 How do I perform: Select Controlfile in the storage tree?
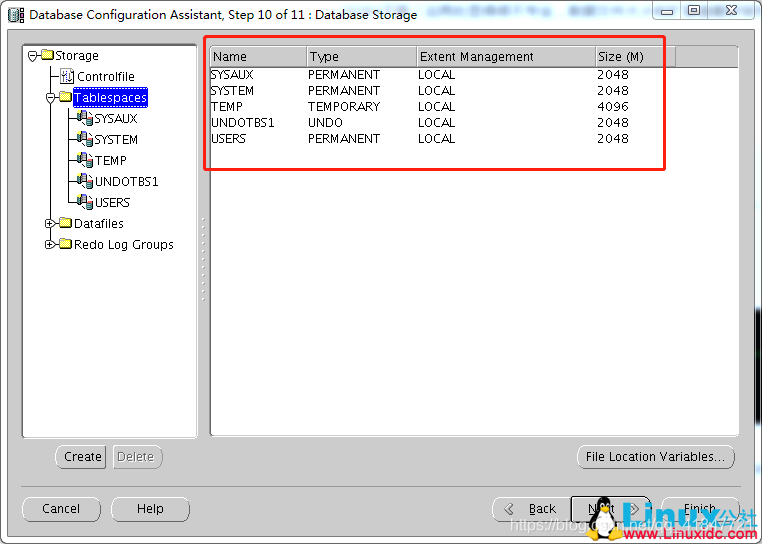(106, 77)
